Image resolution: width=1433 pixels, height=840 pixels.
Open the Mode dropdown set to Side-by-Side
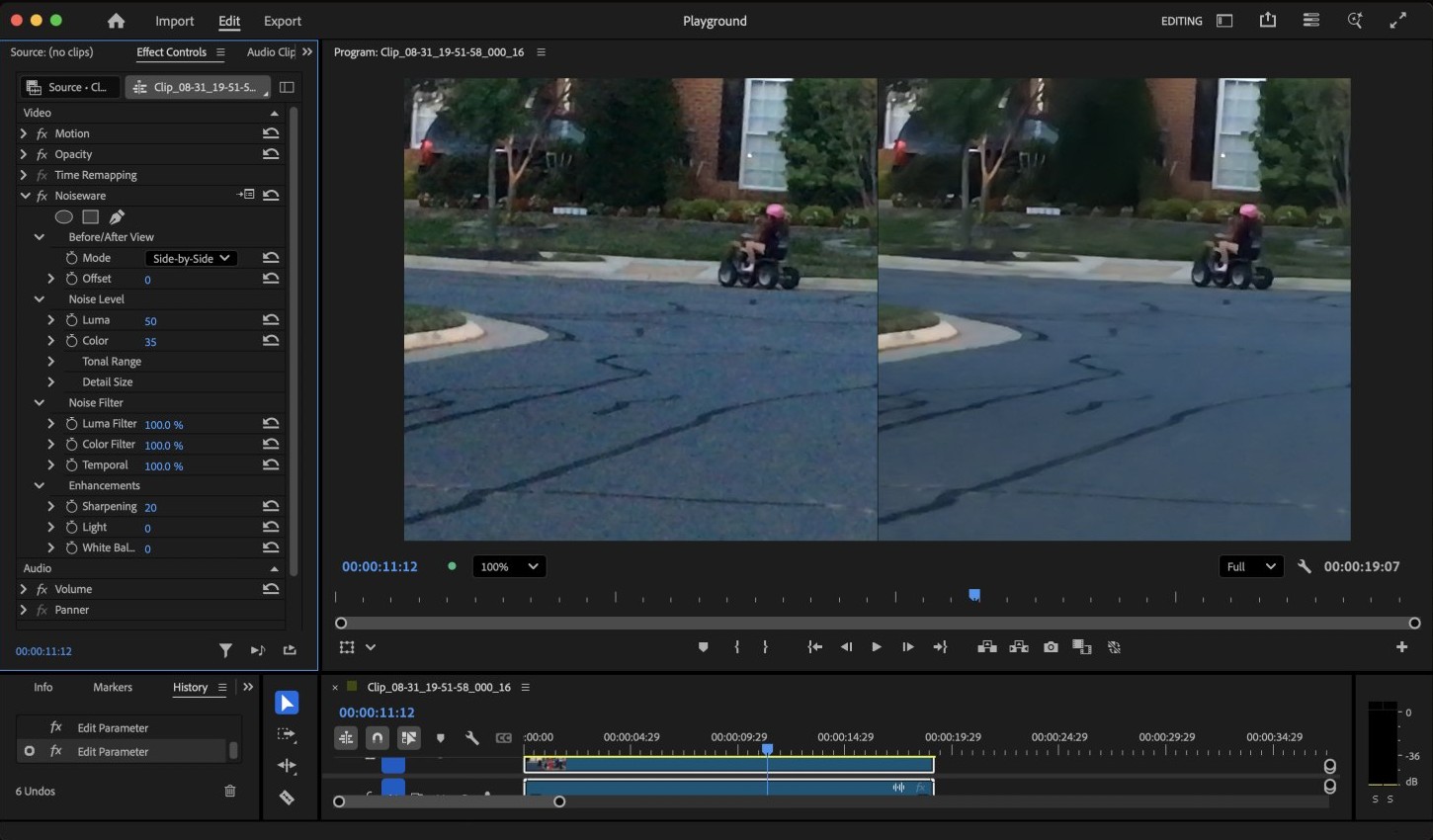pos(190,258)
